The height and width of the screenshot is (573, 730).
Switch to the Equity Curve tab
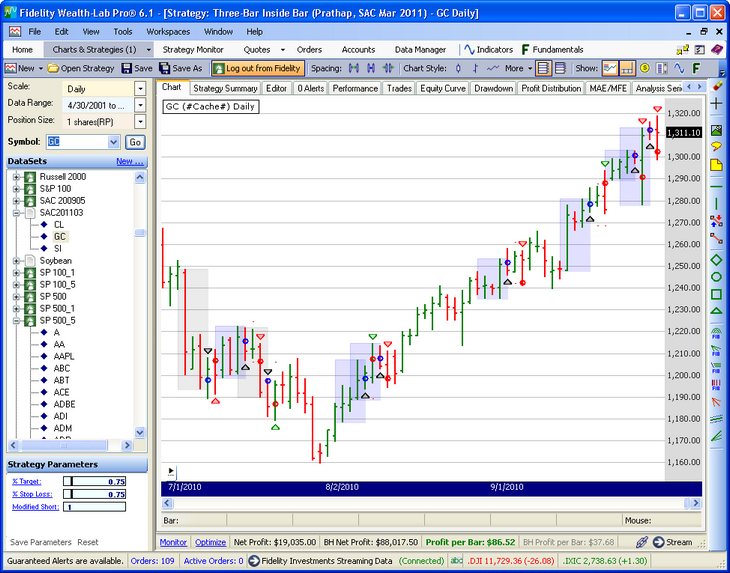[x=442, y=88]
